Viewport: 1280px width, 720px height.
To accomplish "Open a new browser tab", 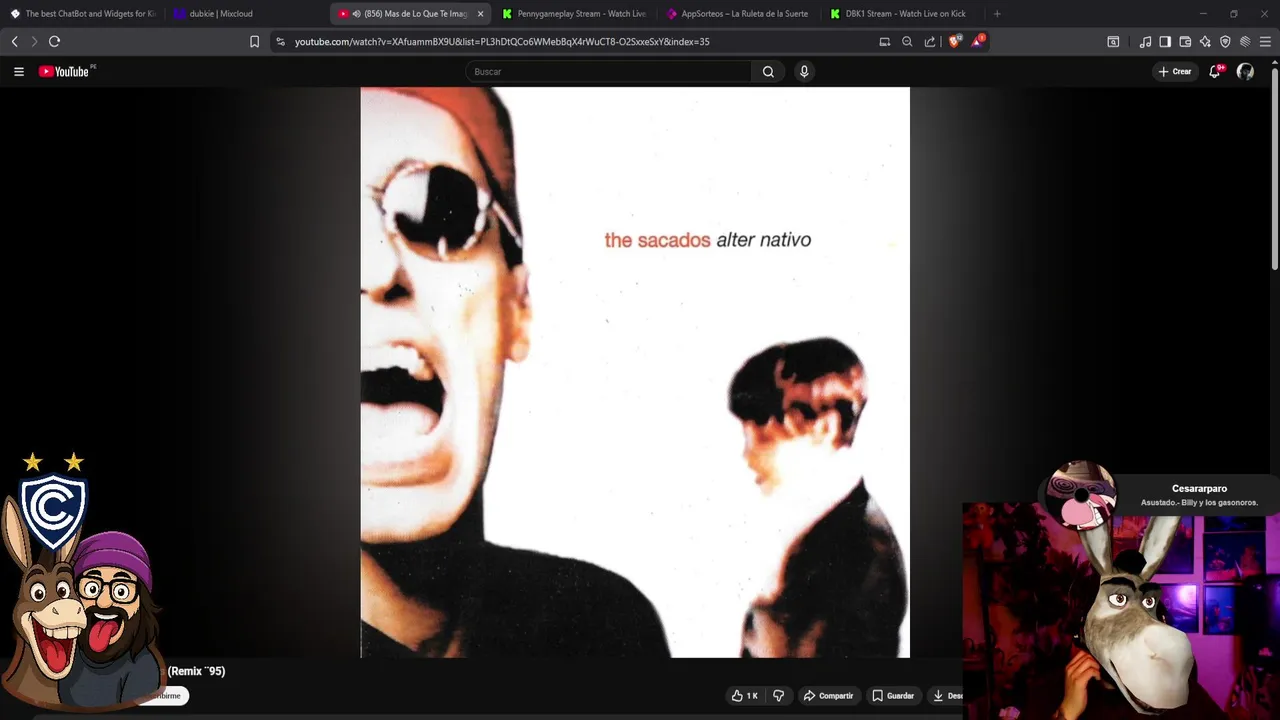I will (997, 14).
